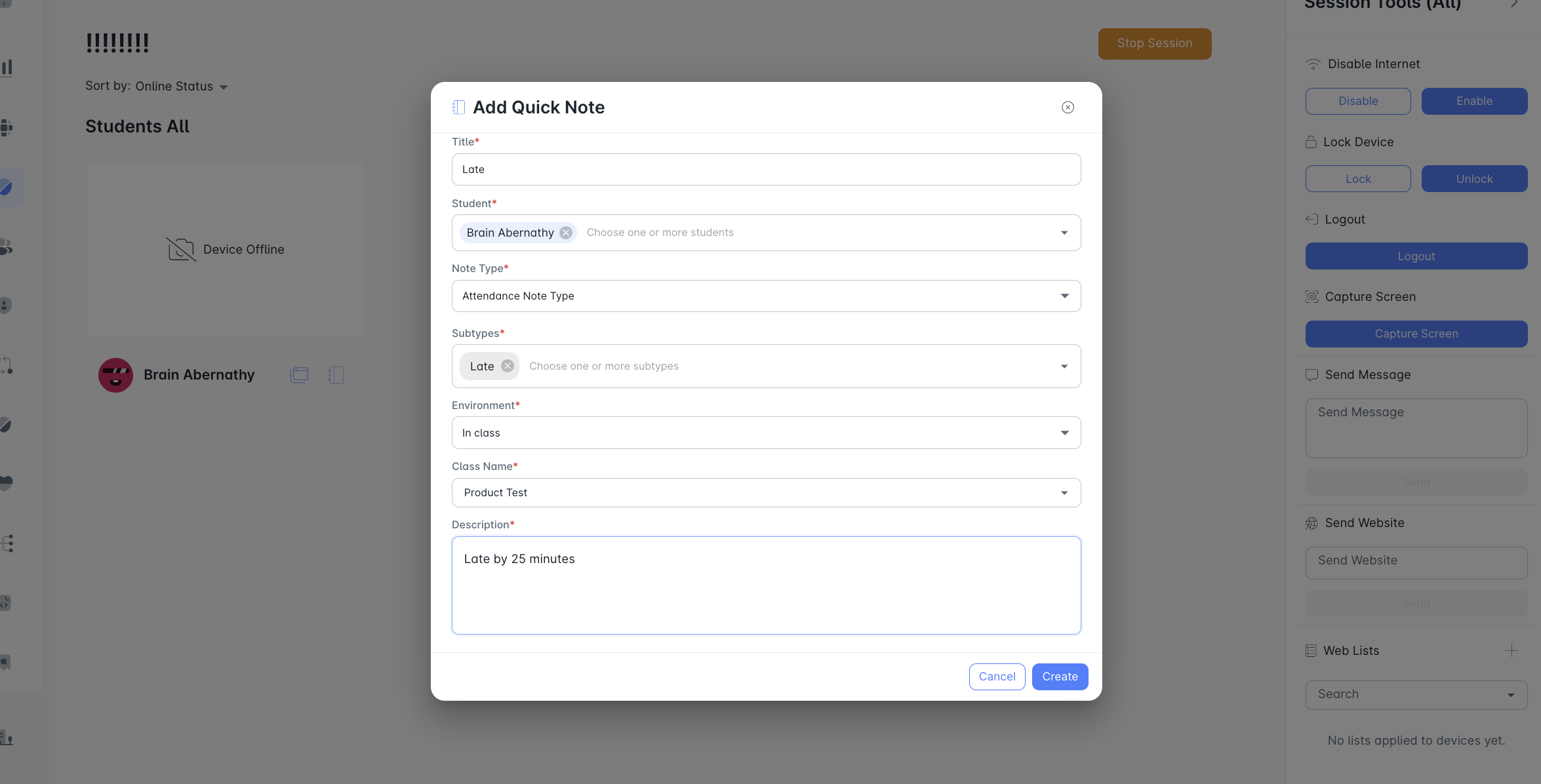Add a web list with plus icon

coord(1511,651)
